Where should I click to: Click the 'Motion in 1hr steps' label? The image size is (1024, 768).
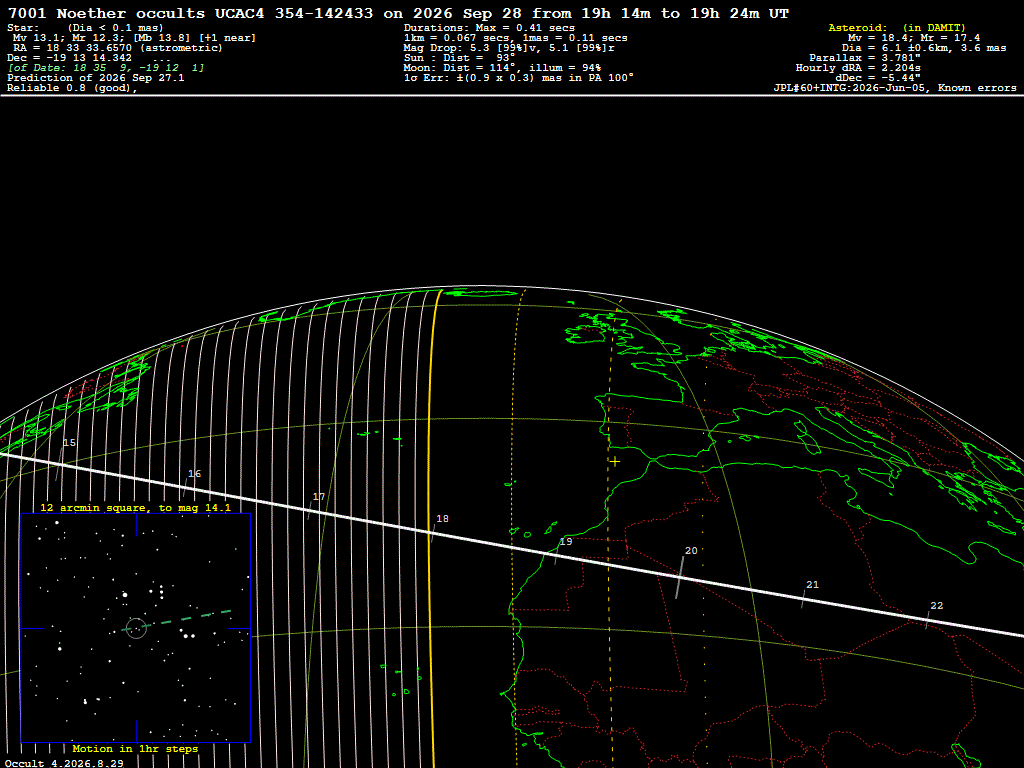pos(135,748)
